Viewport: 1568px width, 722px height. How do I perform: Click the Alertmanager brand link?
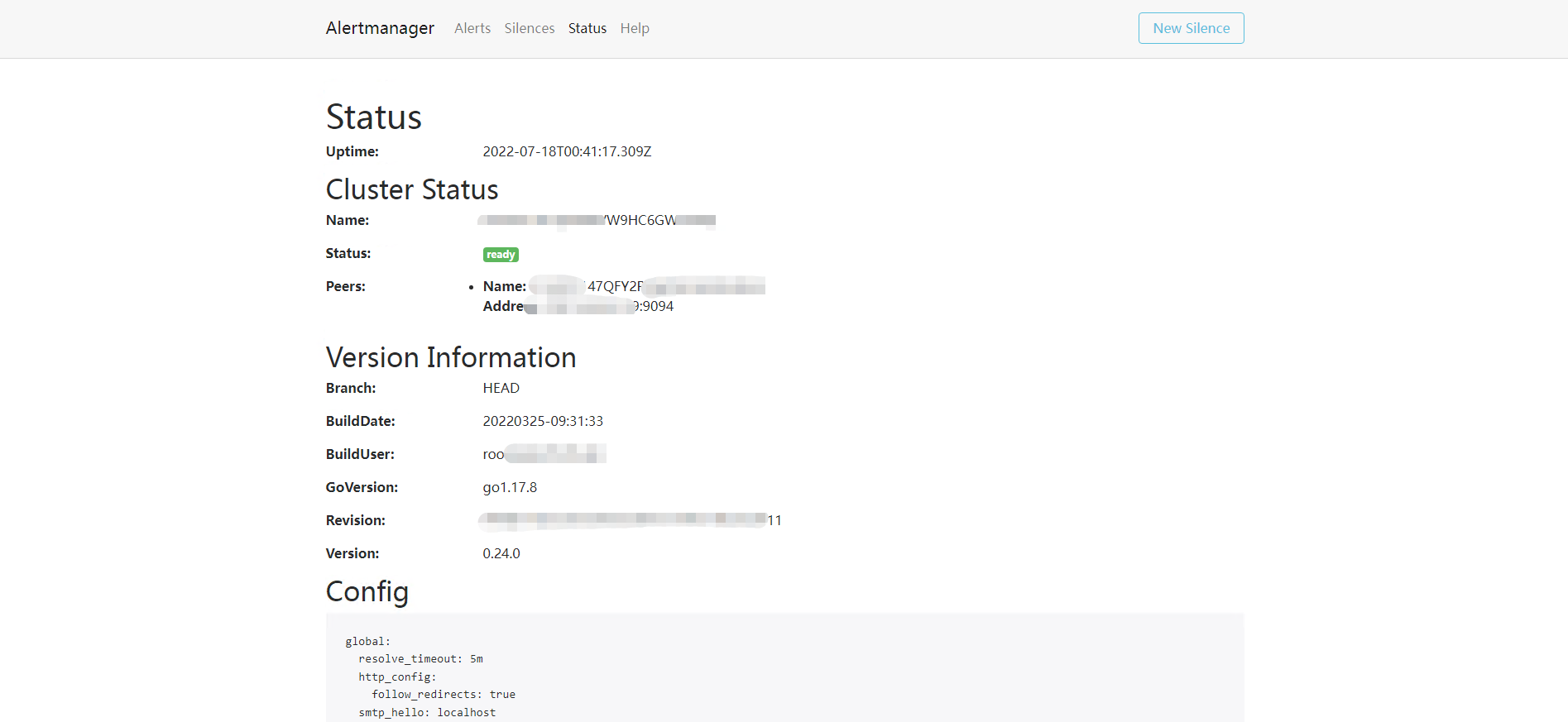click(380, 28)
